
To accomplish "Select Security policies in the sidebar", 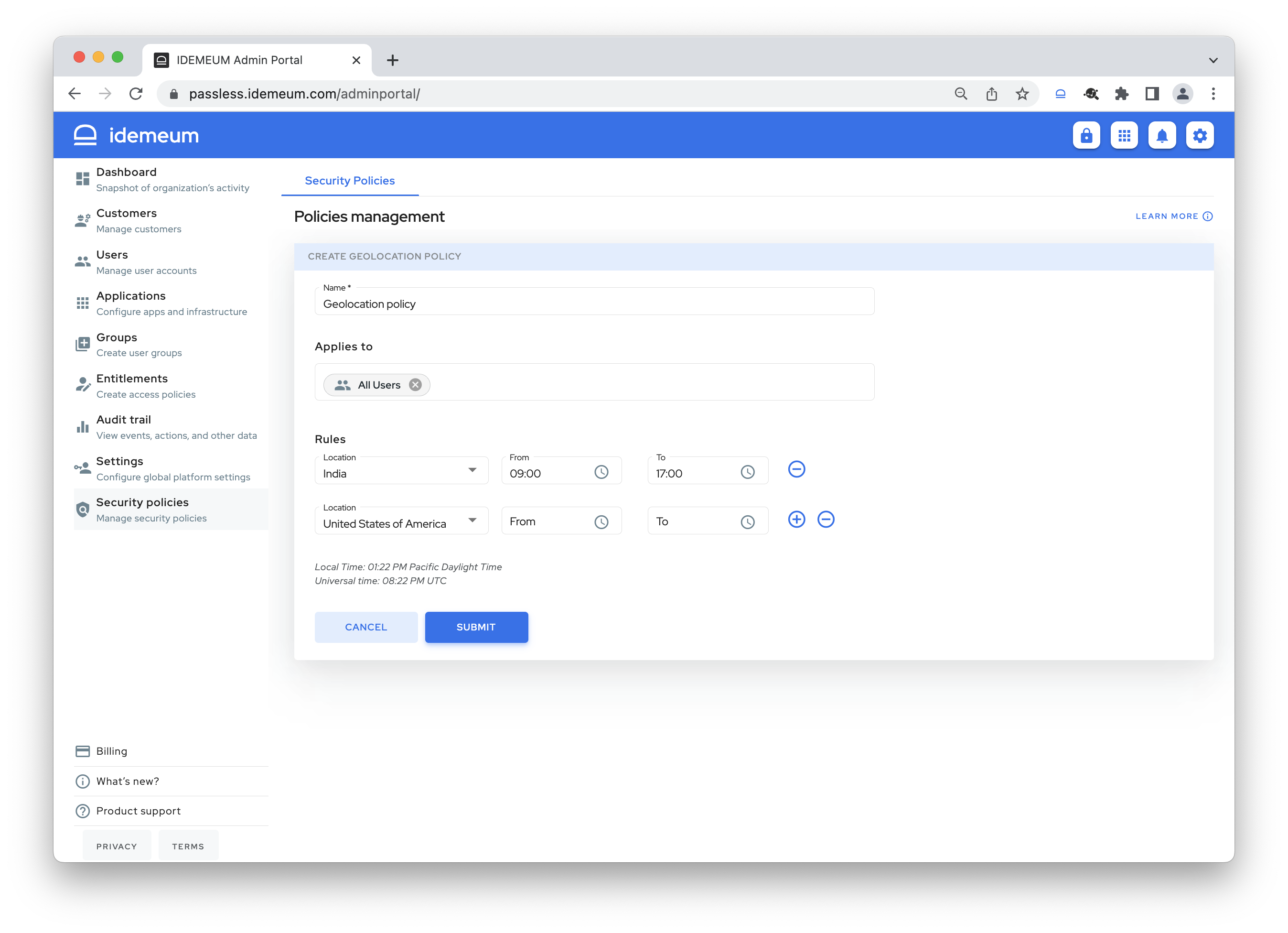I will [x=171, y=509].
